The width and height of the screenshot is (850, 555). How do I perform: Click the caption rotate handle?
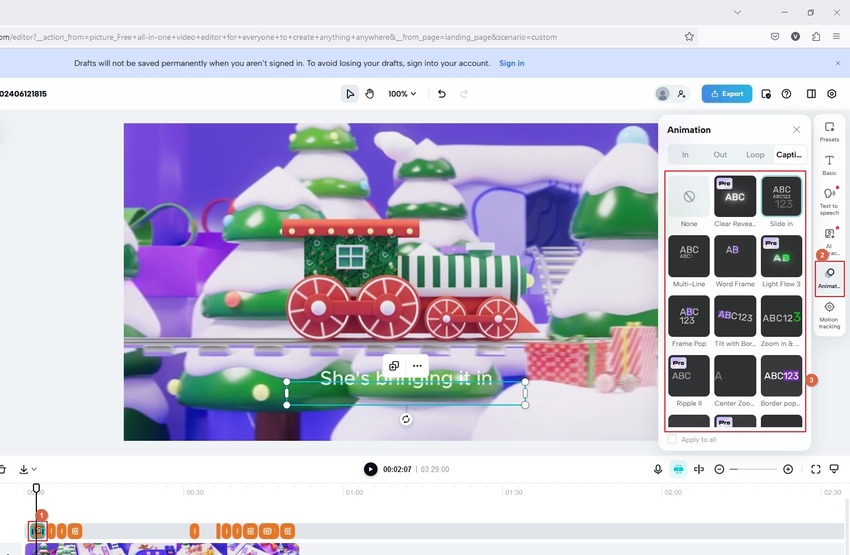tap(405, 420)
